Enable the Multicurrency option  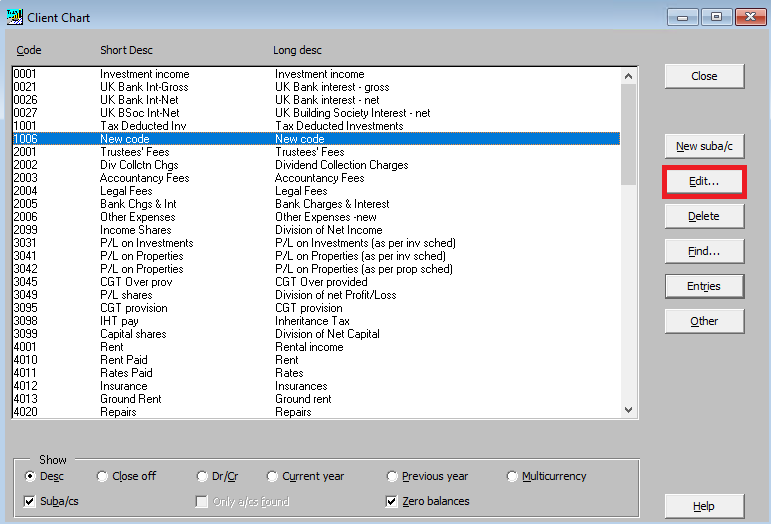pyautogui.click(x=513, y=477)
